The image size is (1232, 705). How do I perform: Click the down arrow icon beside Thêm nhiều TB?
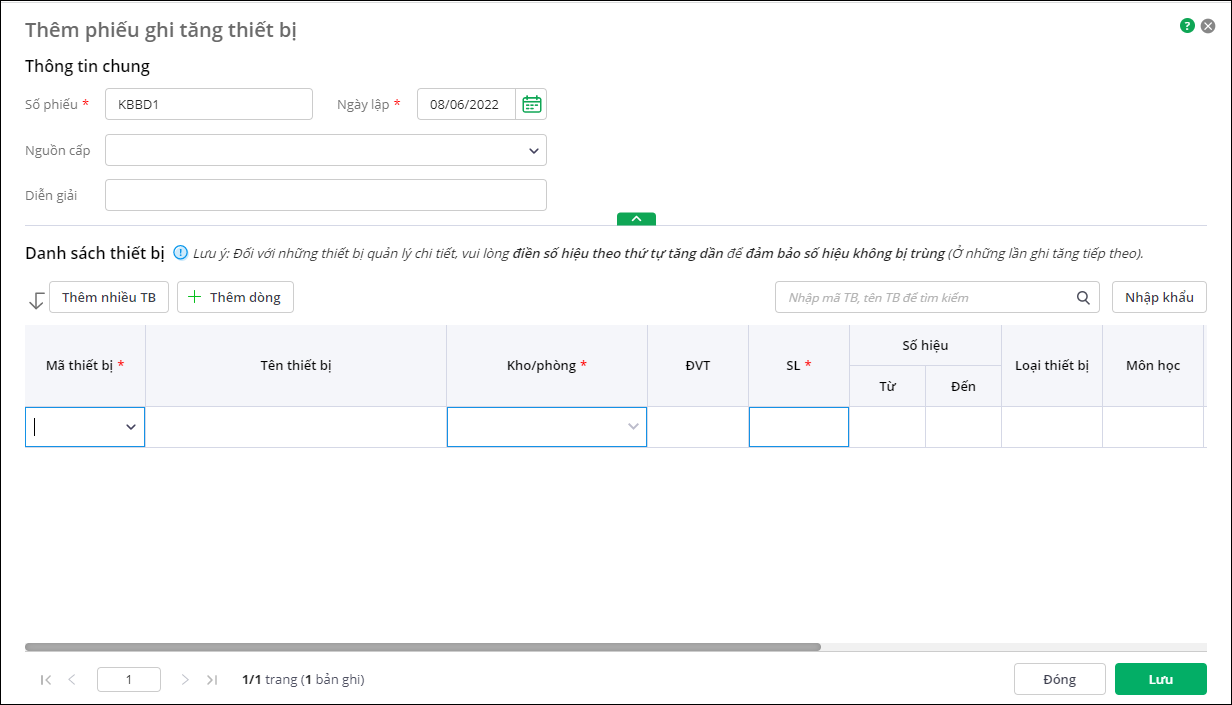pyautogui.click(x=36, y=299)
